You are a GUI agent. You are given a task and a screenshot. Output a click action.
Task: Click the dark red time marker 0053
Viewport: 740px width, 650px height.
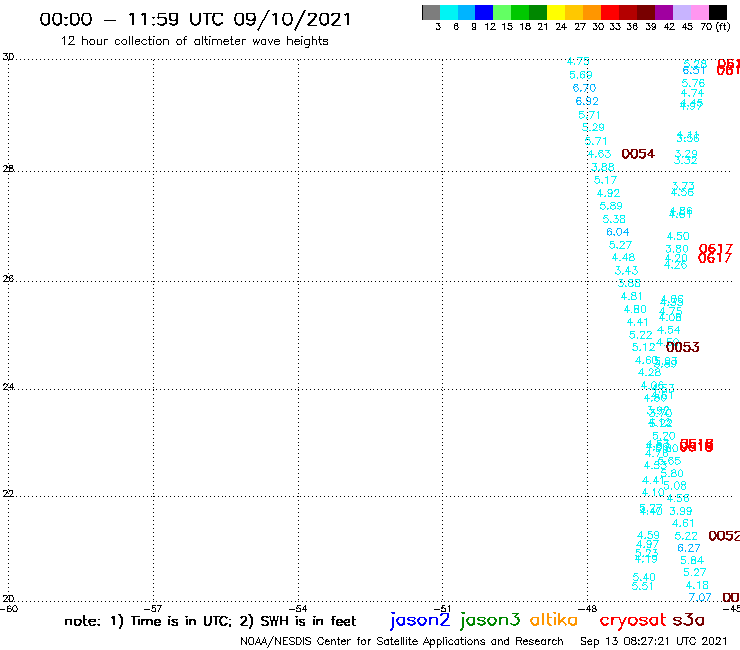click(x=682, y=347)
